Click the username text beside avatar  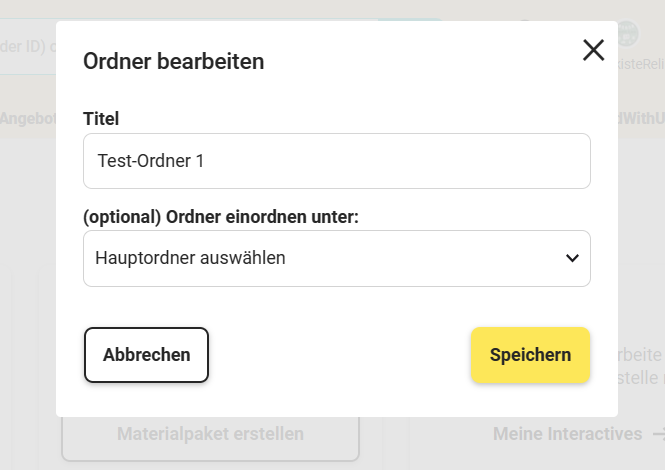pyautogui.click(x=641, y=64)
